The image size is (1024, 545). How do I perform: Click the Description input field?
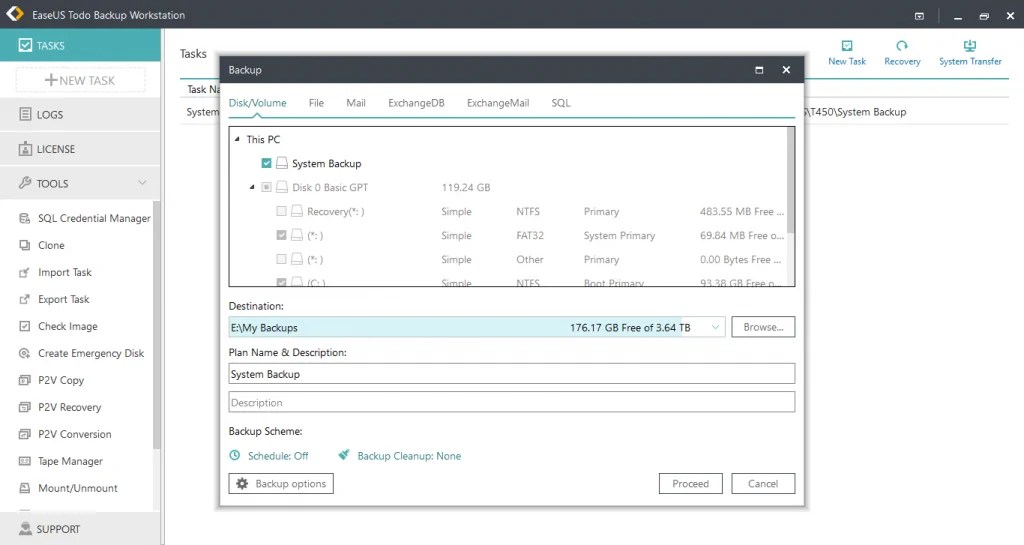click(511, 402)
